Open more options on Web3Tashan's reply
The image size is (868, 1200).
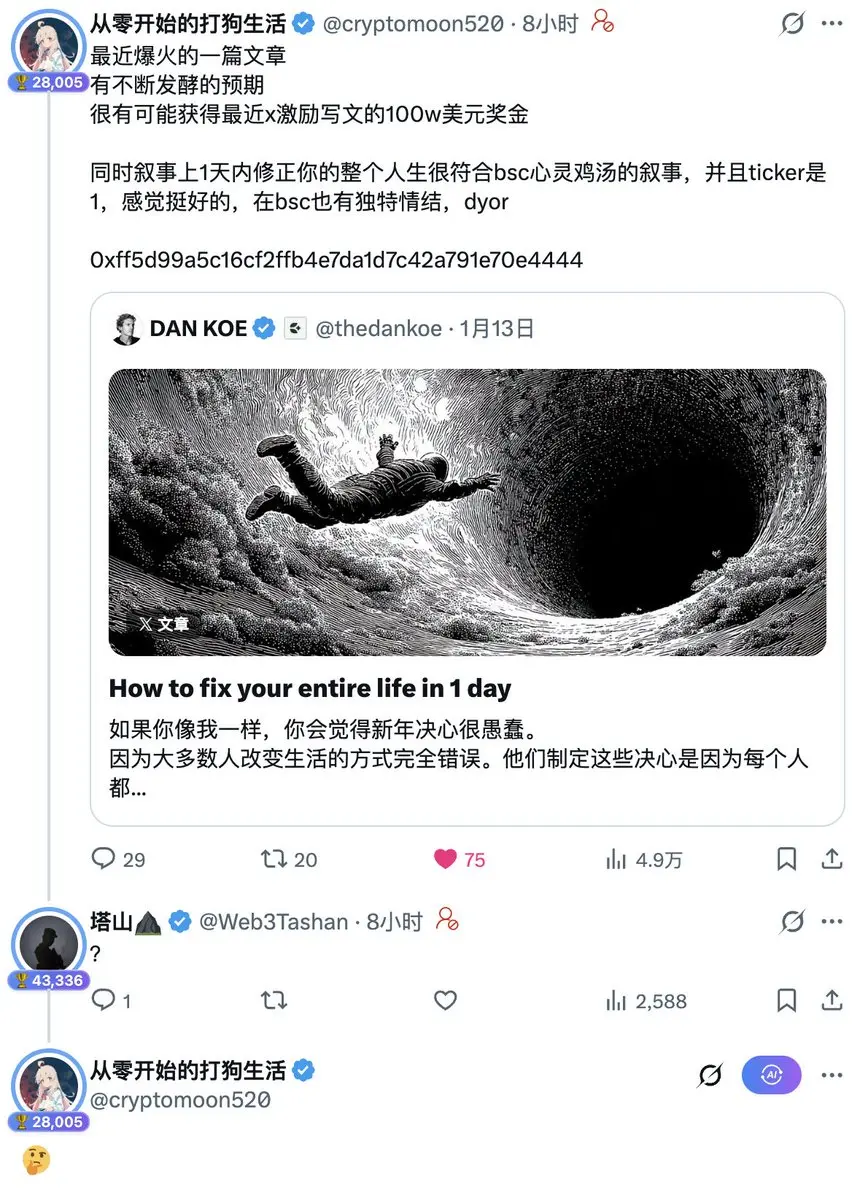[832, 921]
